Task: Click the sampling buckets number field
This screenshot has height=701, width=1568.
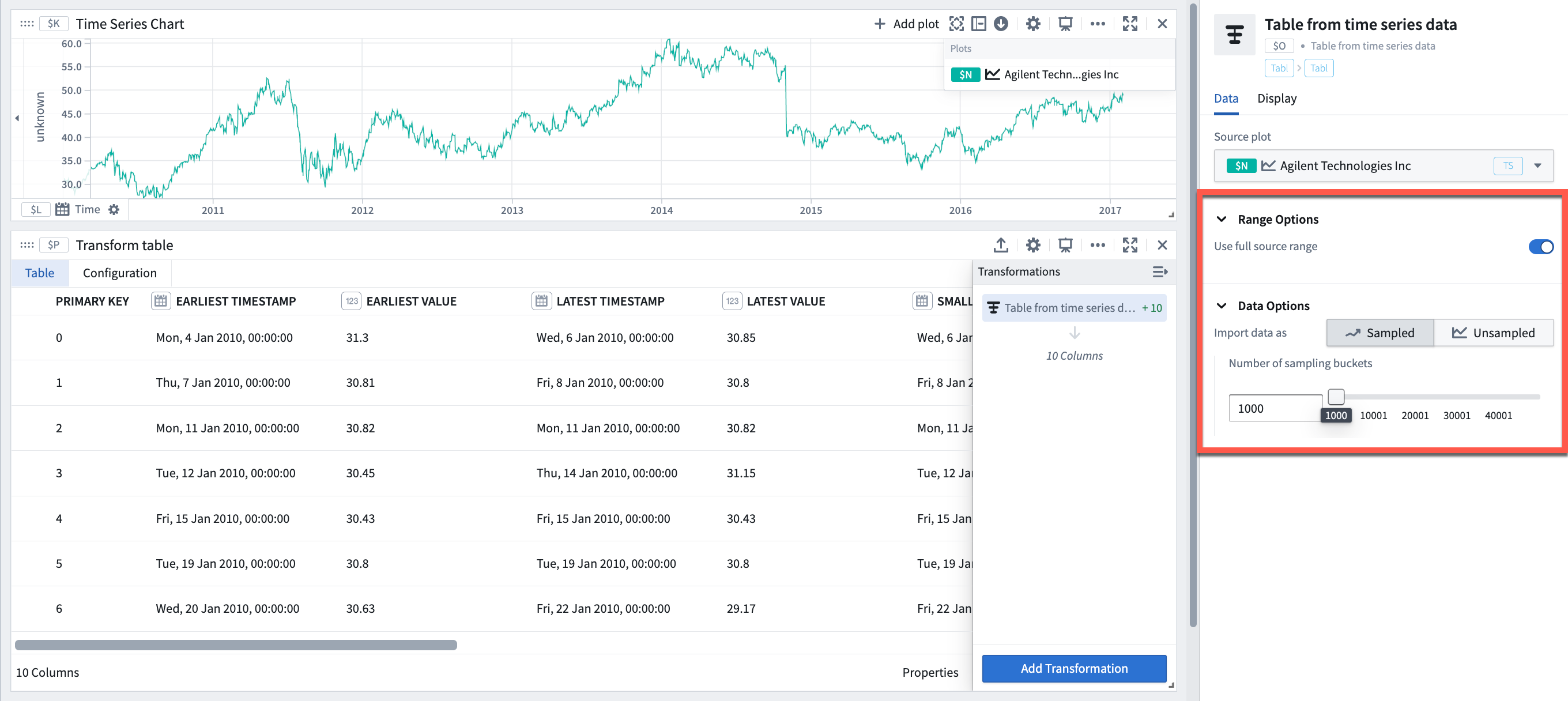Action: coord(1275,408)
